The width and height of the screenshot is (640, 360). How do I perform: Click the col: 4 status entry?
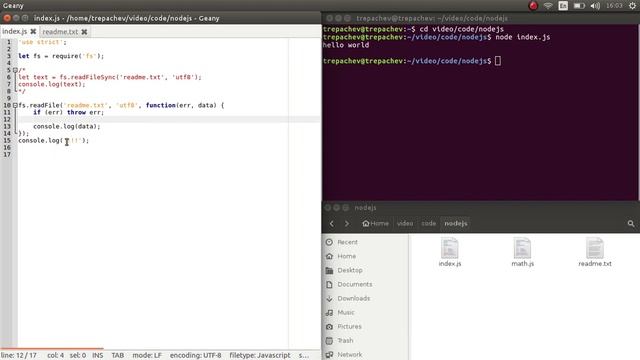(x=56, y=355)
